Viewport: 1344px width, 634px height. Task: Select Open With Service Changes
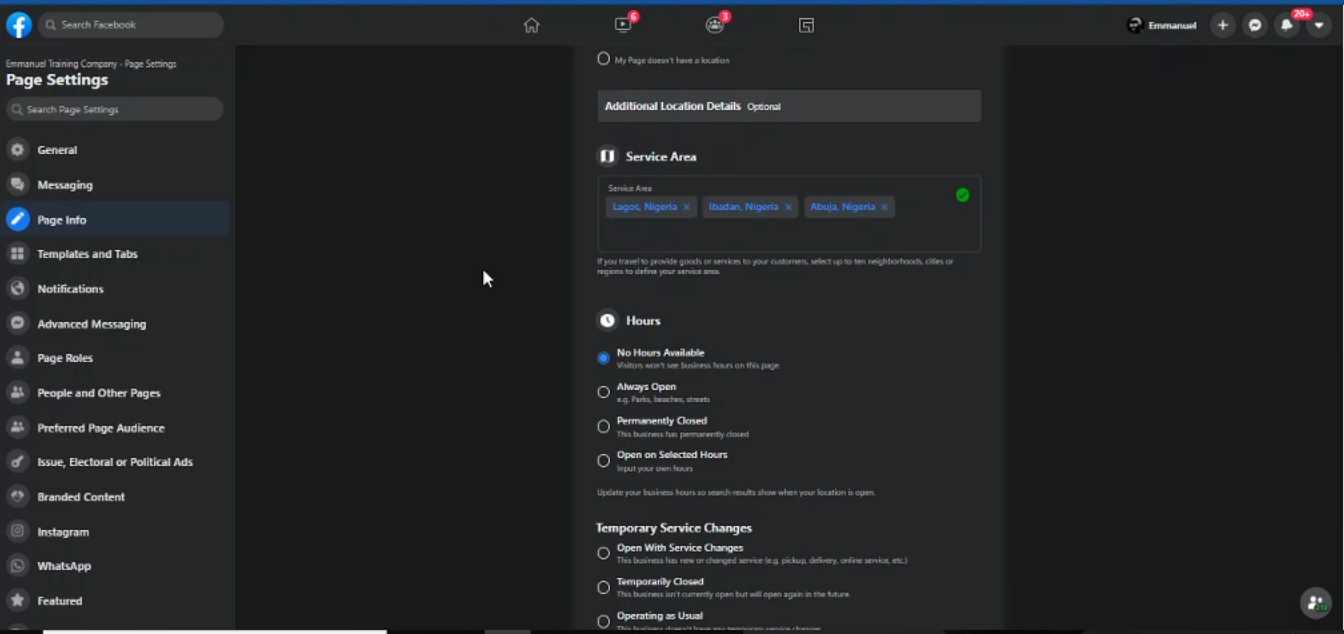point(603,553)
